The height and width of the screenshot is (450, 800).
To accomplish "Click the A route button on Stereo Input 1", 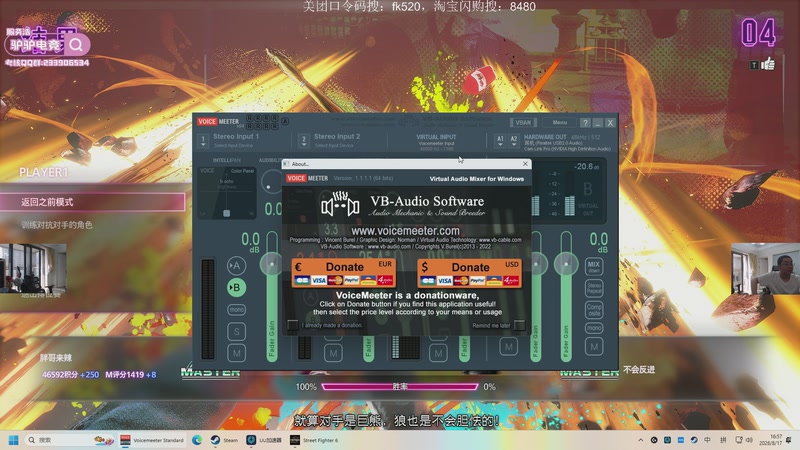I will [236, 266].
